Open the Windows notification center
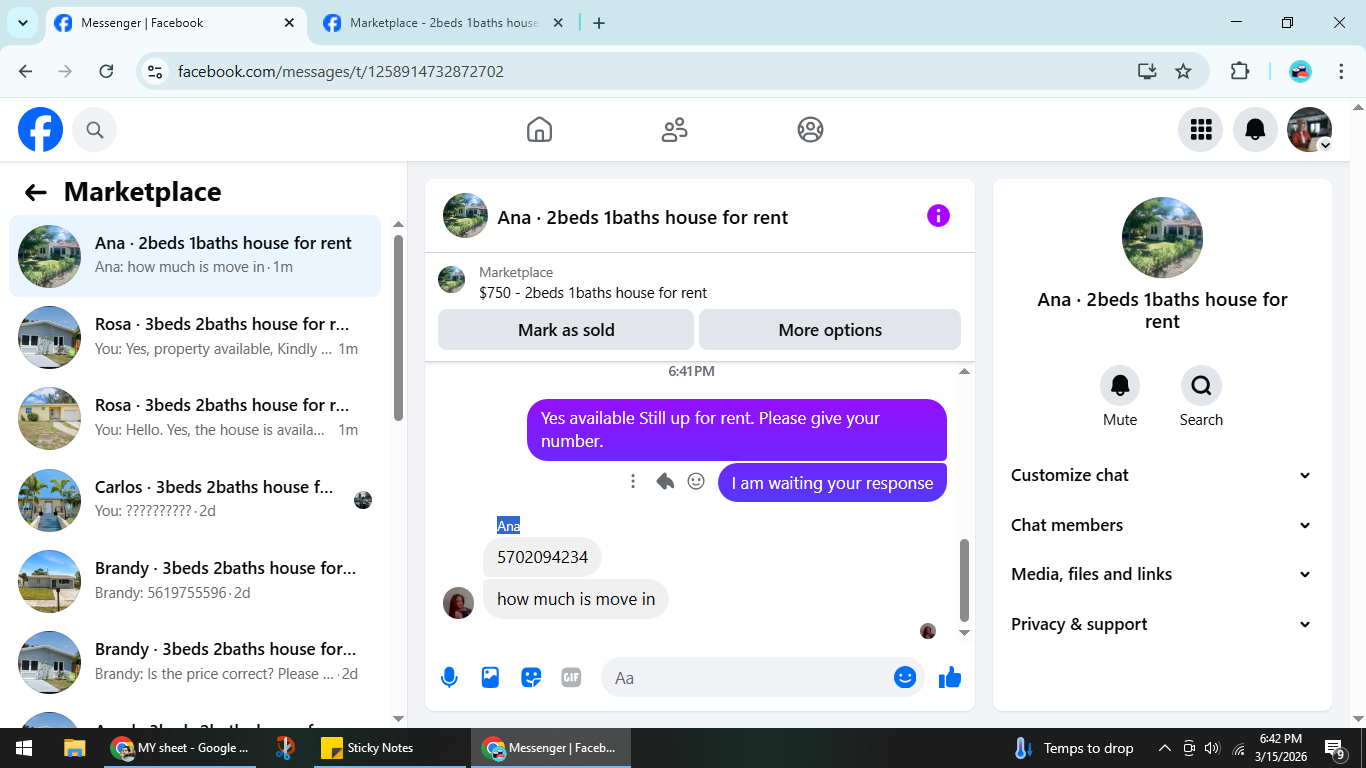1366x768 pixels. 1334,748
